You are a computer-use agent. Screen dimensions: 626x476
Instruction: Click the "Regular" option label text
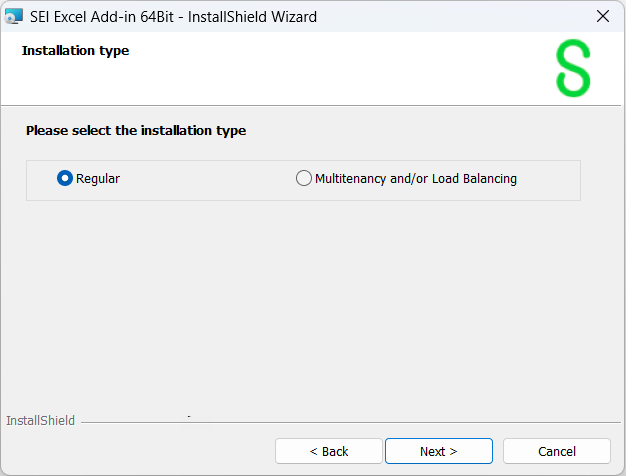click(98, 179)
